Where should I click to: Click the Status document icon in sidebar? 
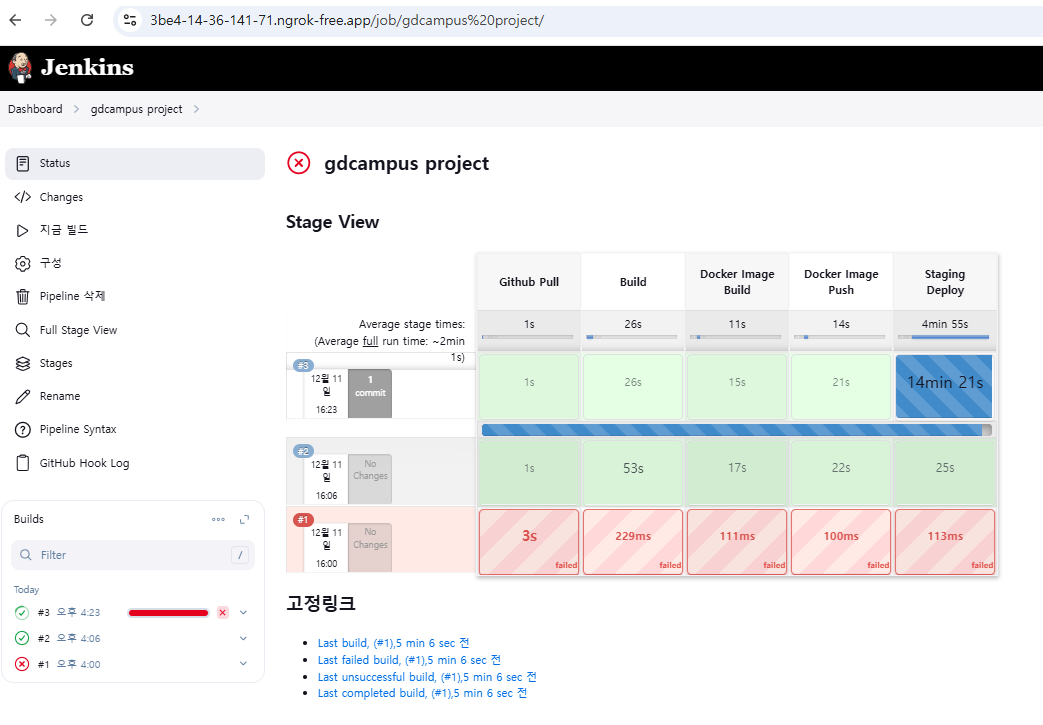tap(23, 164)
